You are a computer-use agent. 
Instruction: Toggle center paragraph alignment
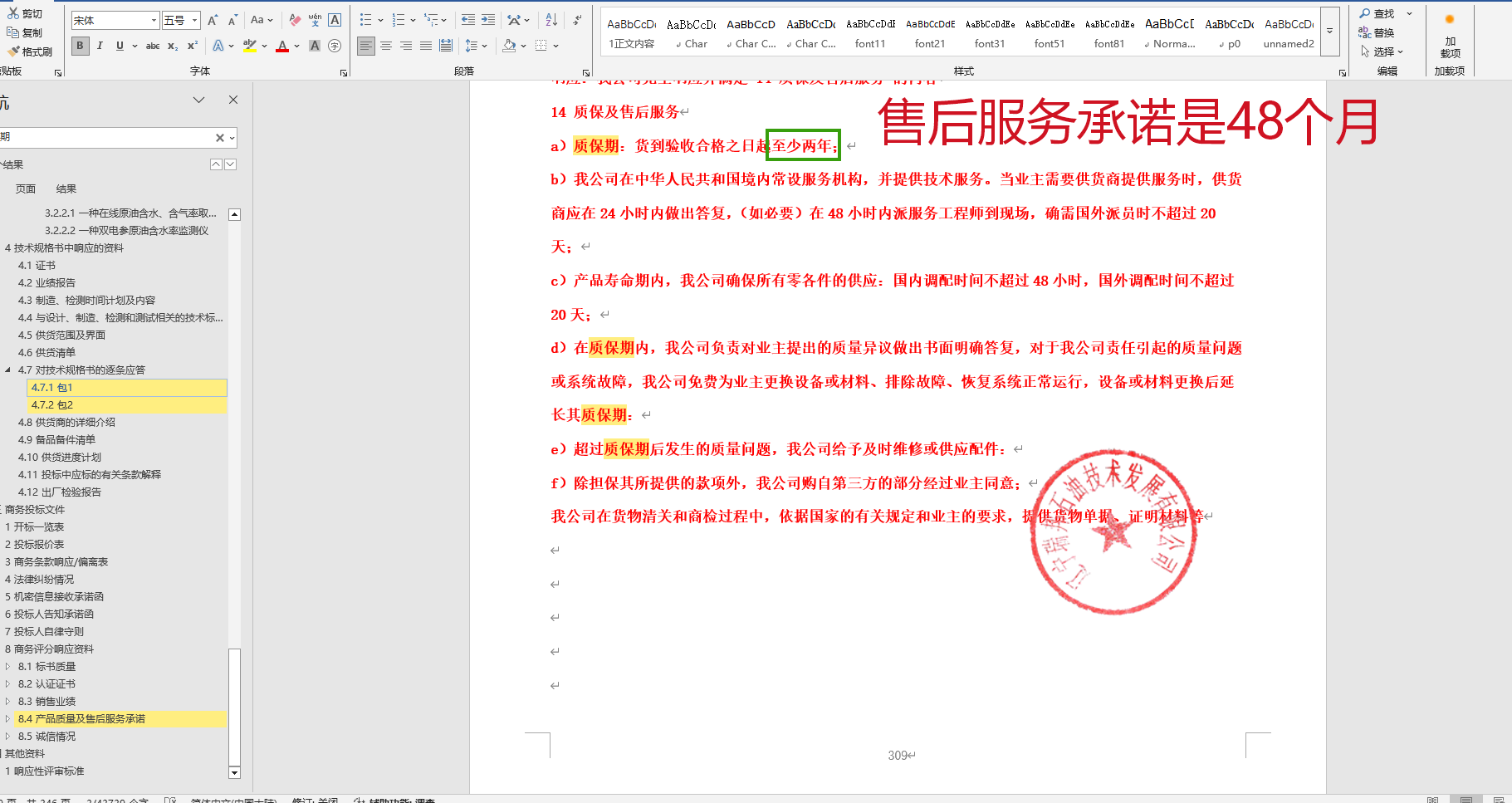(386, 46)
